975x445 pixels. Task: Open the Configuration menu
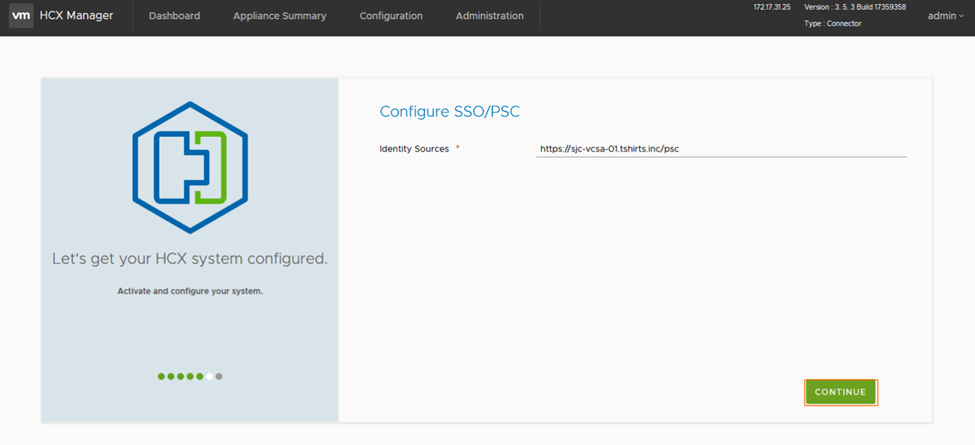coord(390,16)
